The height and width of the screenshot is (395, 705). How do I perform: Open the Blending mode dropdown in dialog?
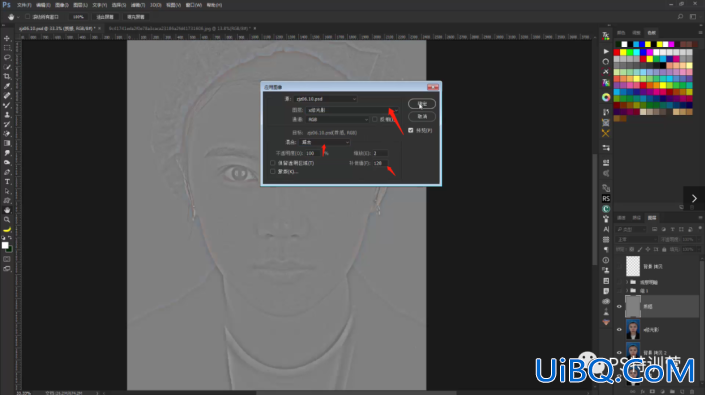click(325, 142)
